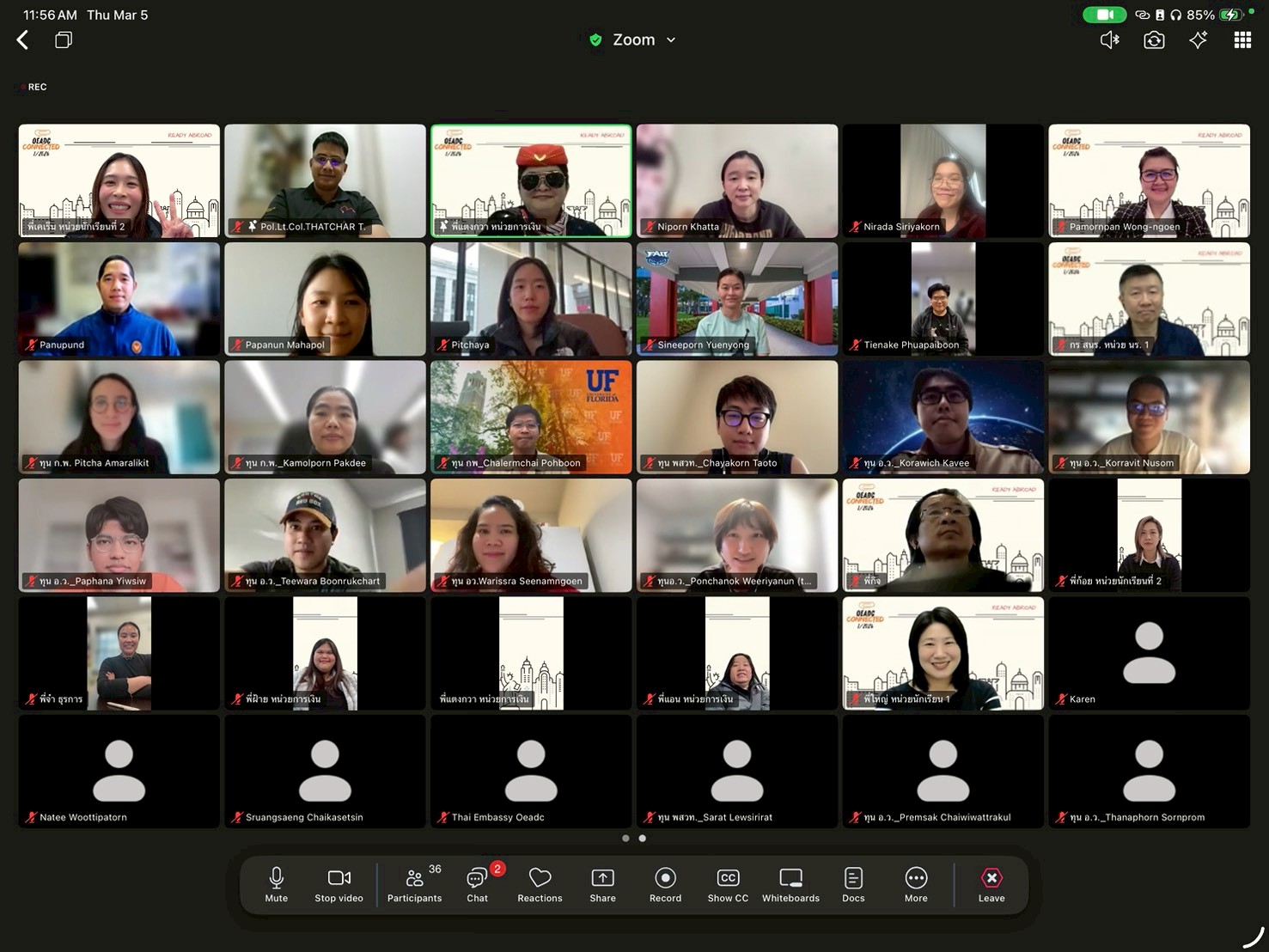
Task: Open the Chat with unread messages
Action: (478, 884)
